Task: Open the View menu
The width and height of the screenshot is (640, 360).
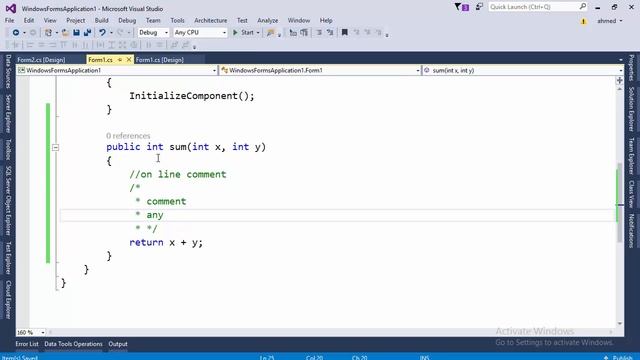Action: pos(50,20)
